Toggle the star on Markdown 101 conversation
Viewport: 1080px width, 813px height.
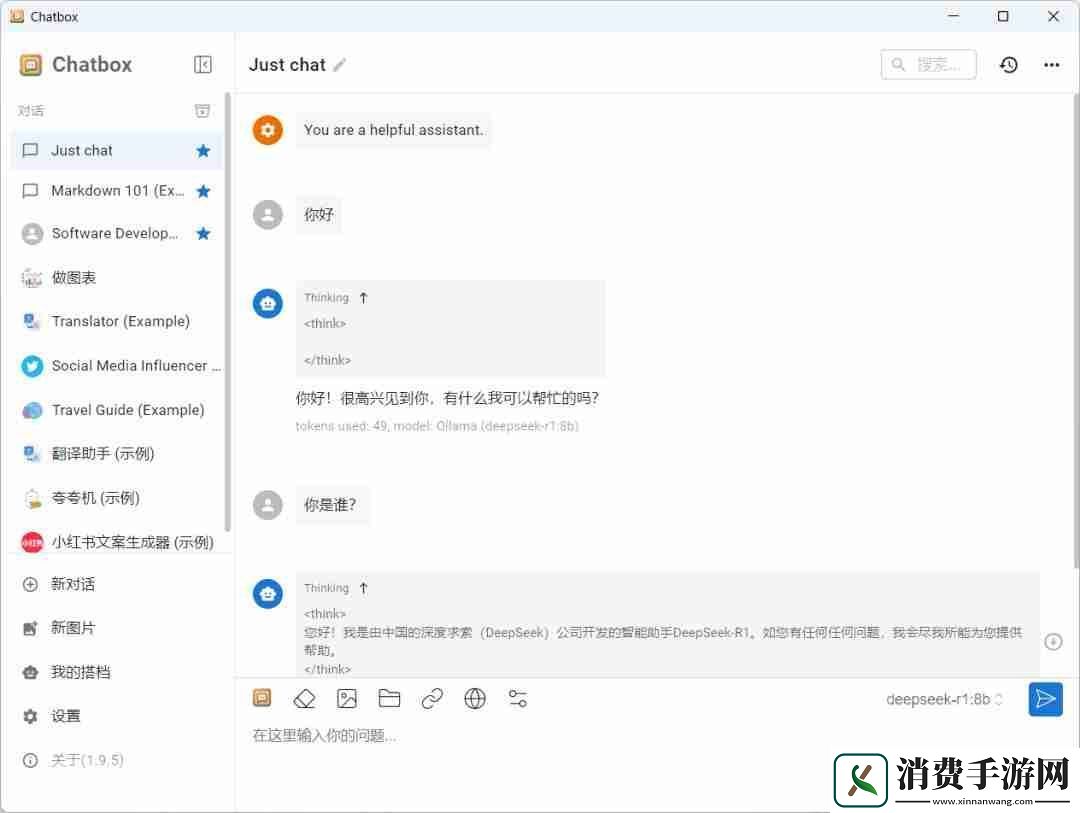203,191
